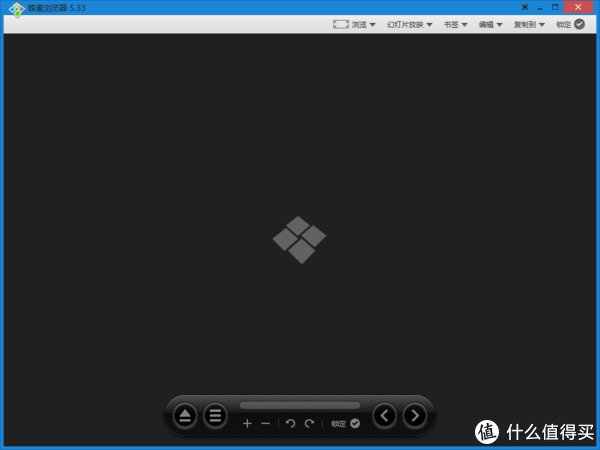The height and width of the screenshot is (450, 600).
Task: Expand the 浏览 dropdown menu
Action: coord(363,24)
